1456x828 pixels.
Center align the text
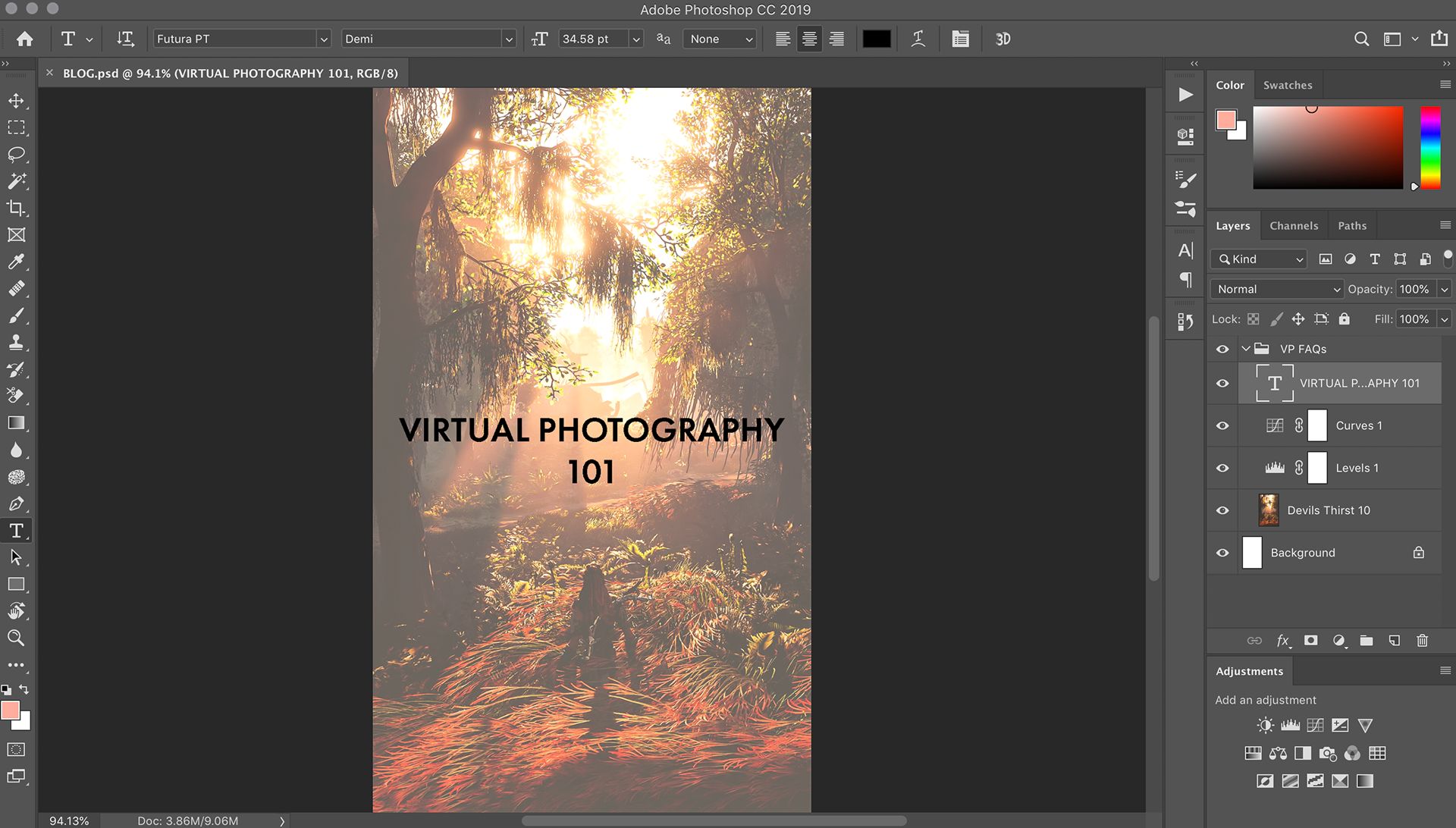click(x=809, y=39)
